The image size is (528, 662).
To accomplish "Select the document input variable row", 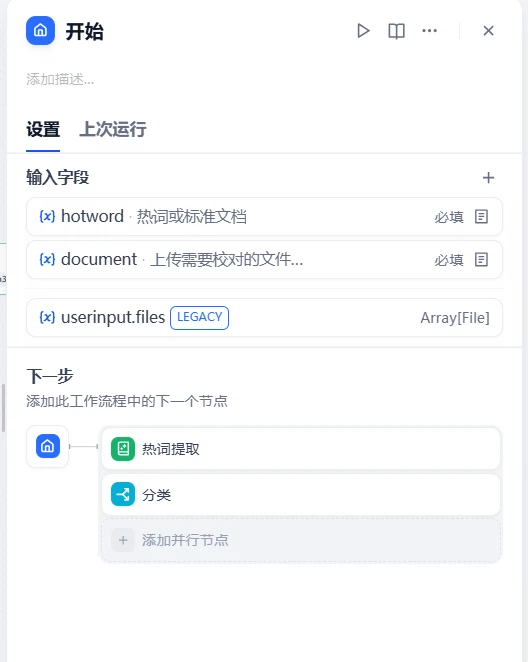I will tap(264, 260).
